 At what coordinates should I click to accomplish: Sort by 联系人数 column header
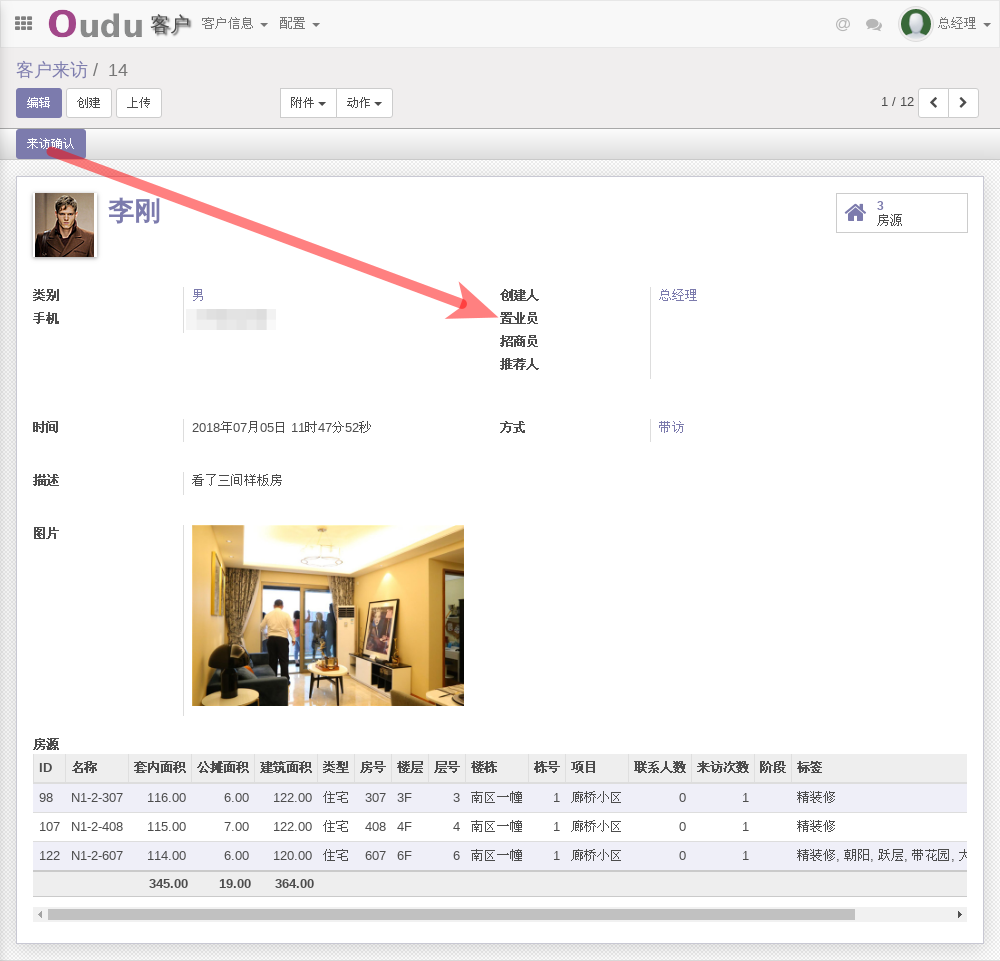tap(660, 767)
